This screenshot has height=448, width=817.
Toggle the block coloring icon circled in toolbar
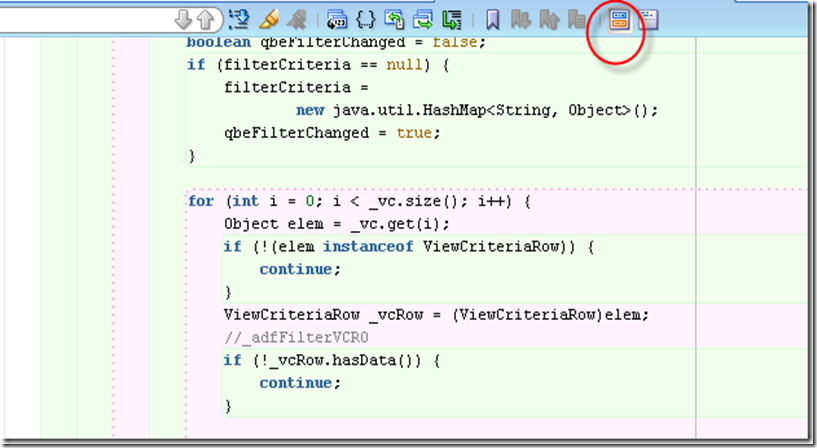click(619, 20)
